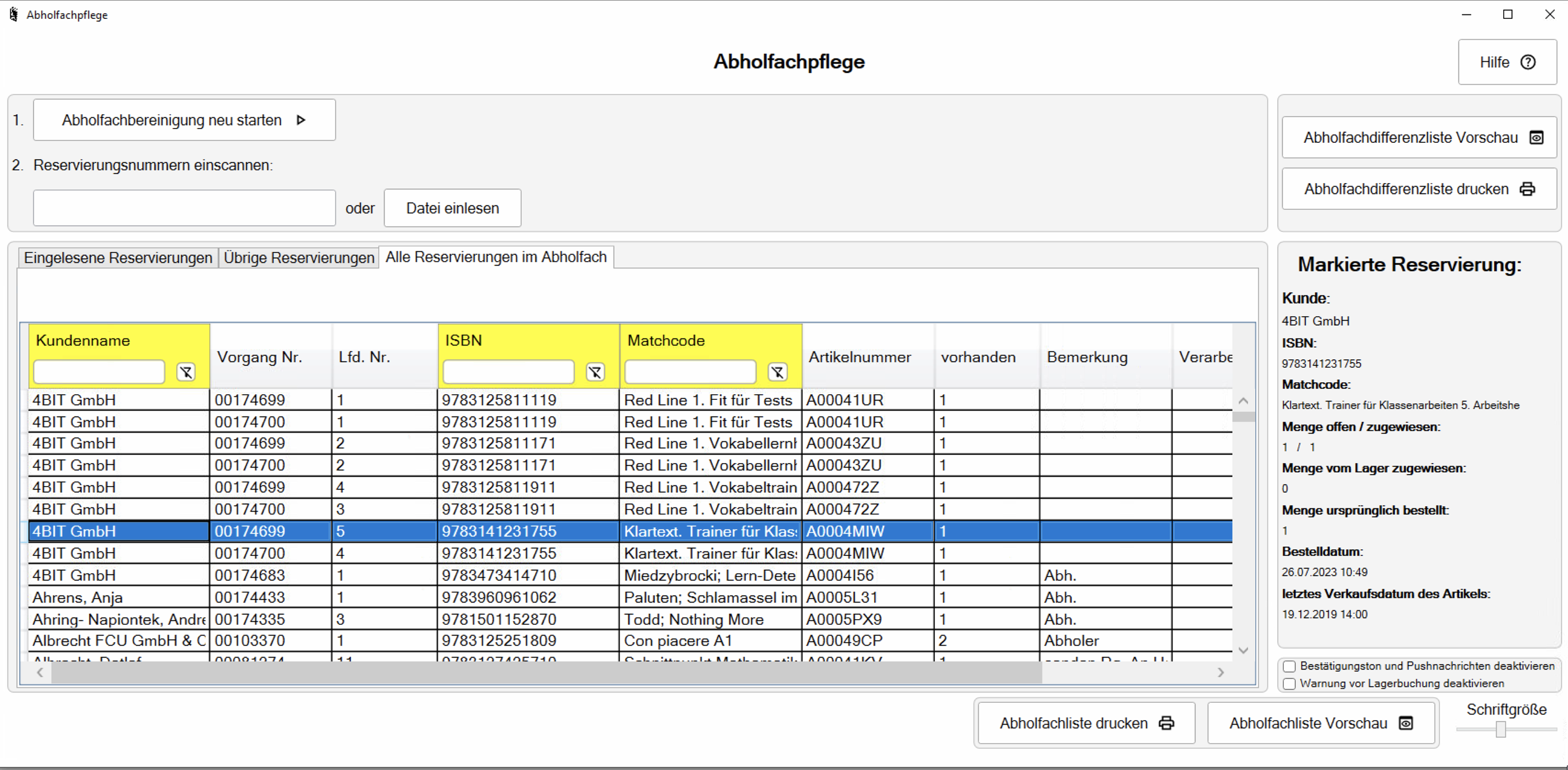Click ISBN cell 9783960961062
The height and width of the screenshot is (770, 1568).
(529, 597)
